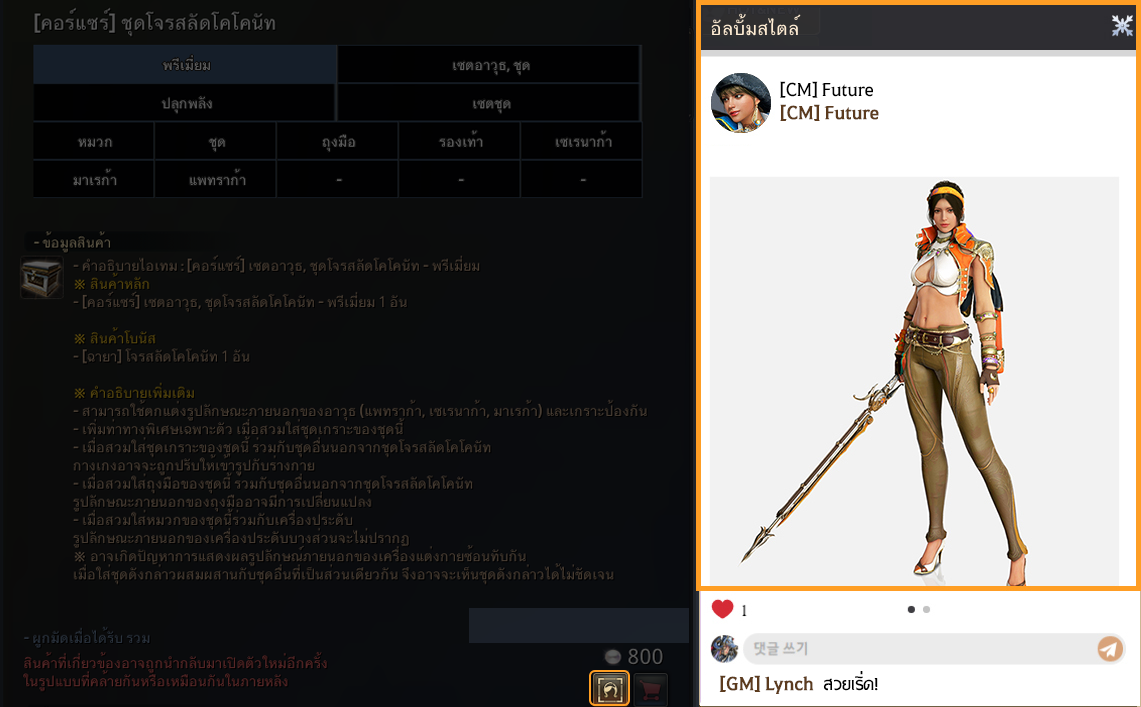Open [CM] Future round profile avatar
This screenshot has height=707, width=1141.
click(x=741, y=103)
